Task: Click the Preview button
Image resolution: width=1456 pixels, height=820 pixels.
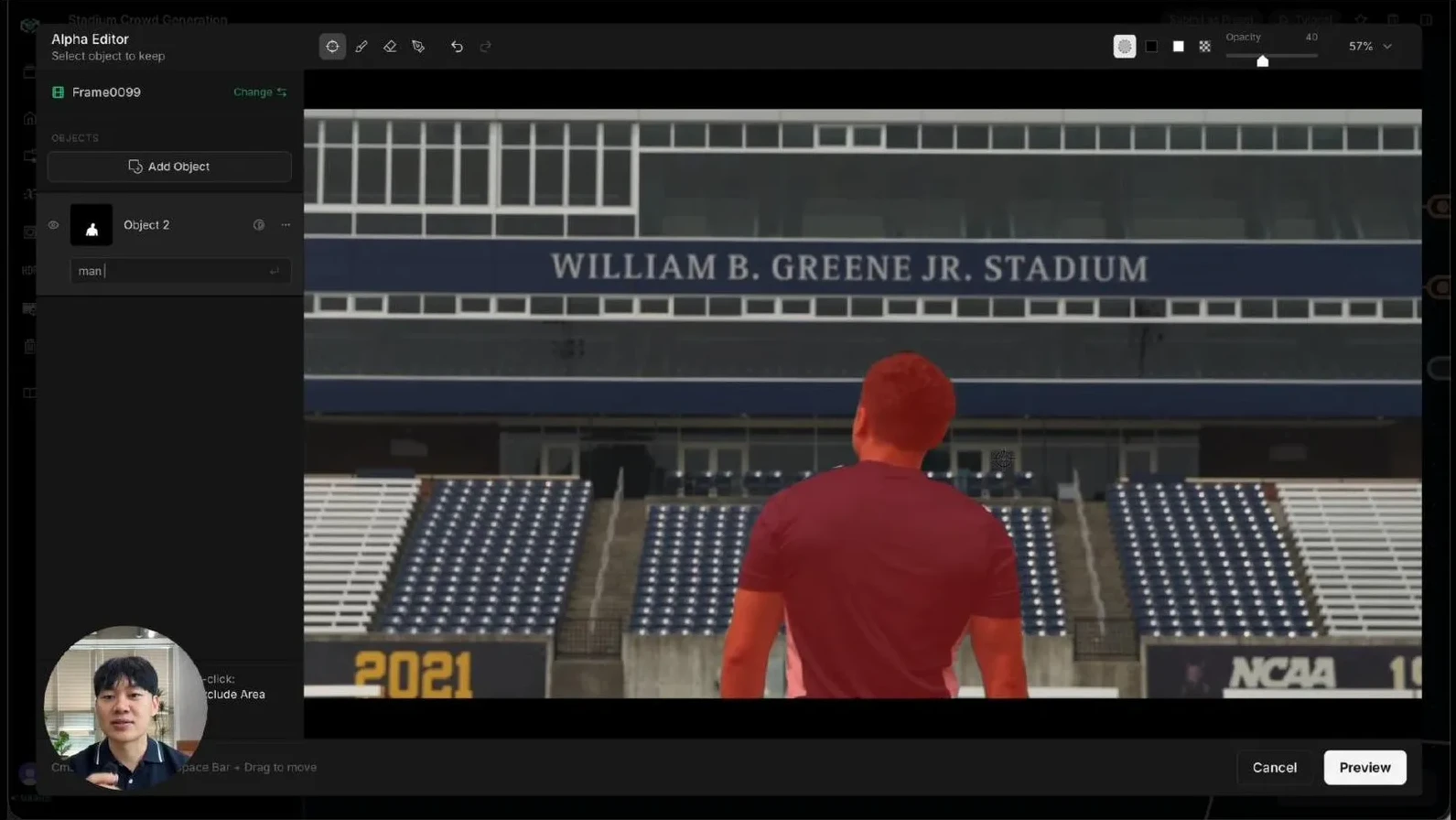Action: coord(1364,767)
